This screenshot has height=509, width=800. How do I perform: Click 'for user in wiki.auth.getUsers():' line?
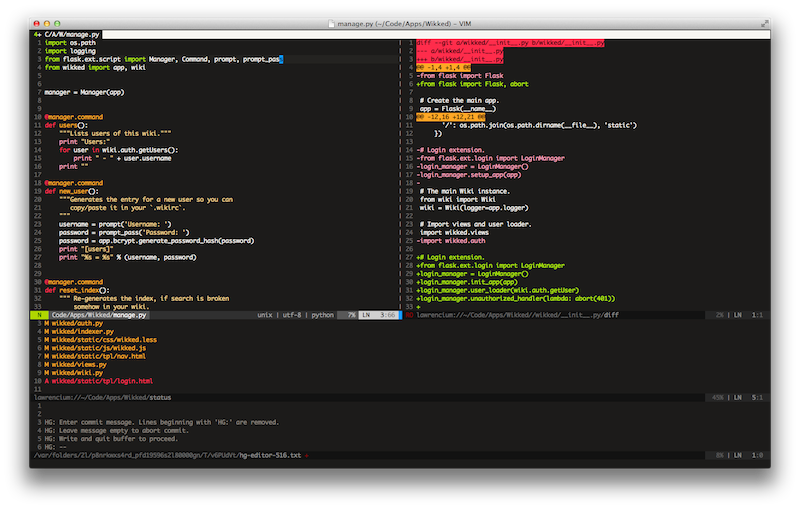(x=119, y=150)
